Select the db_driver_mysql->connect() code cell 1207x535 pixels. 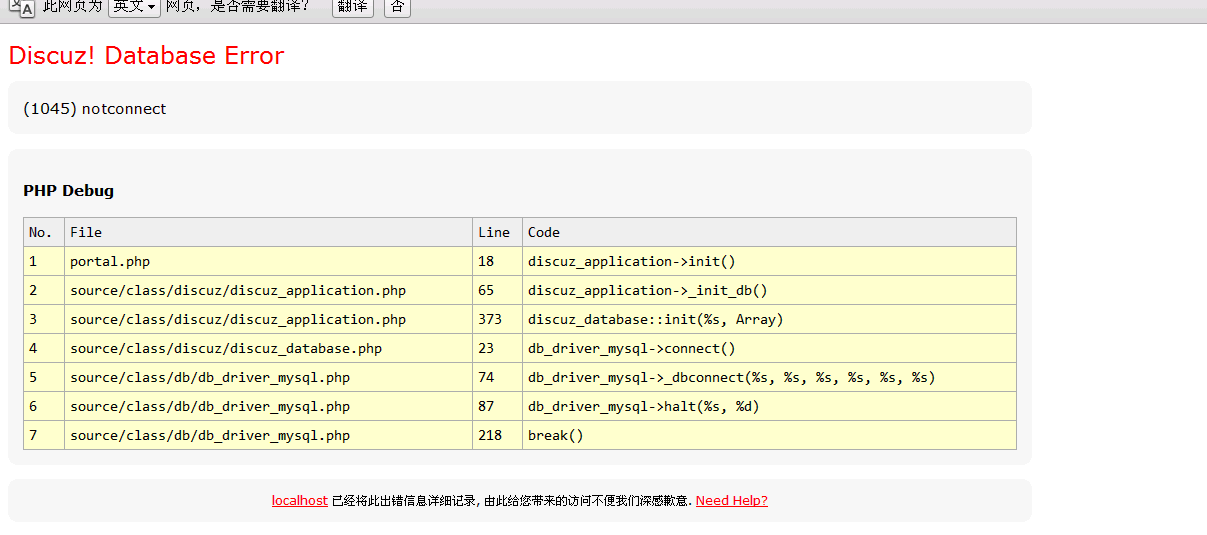pyautogui.click(x=770, y=349)
